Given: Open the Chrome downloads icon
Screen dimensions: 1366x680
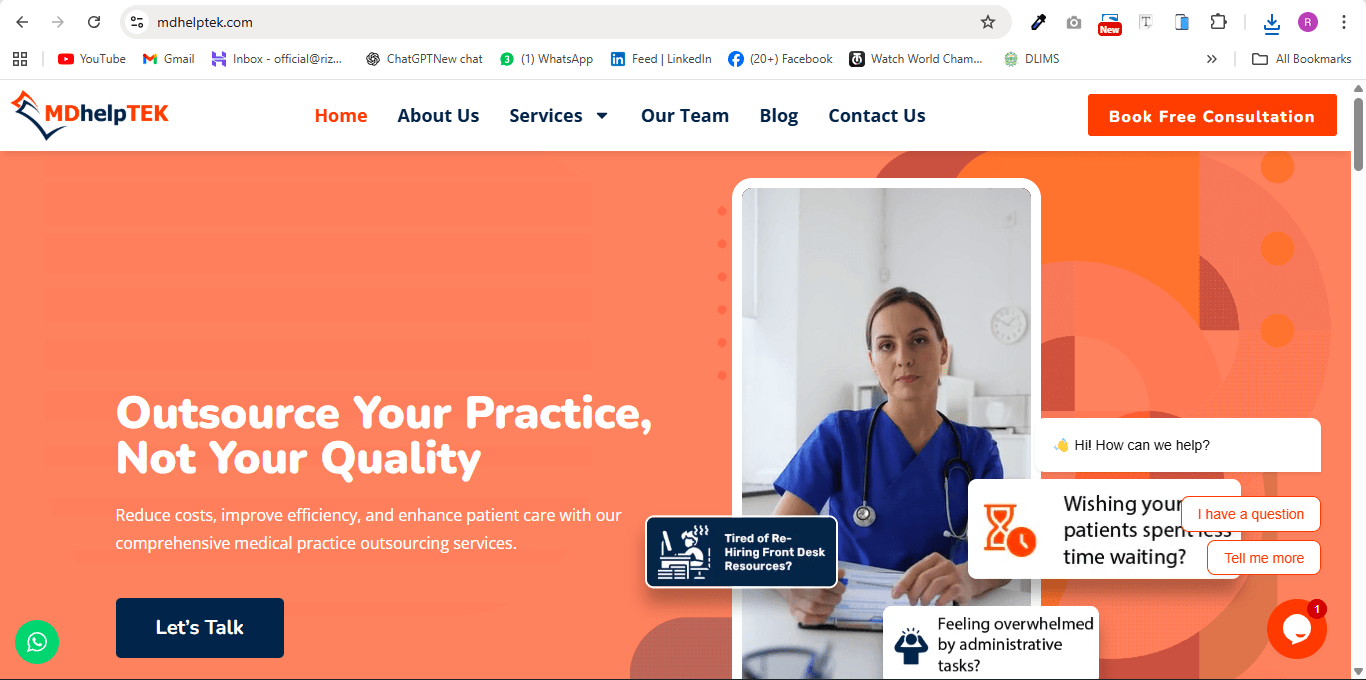Looking at the screenshot, I should [1272, 22].
